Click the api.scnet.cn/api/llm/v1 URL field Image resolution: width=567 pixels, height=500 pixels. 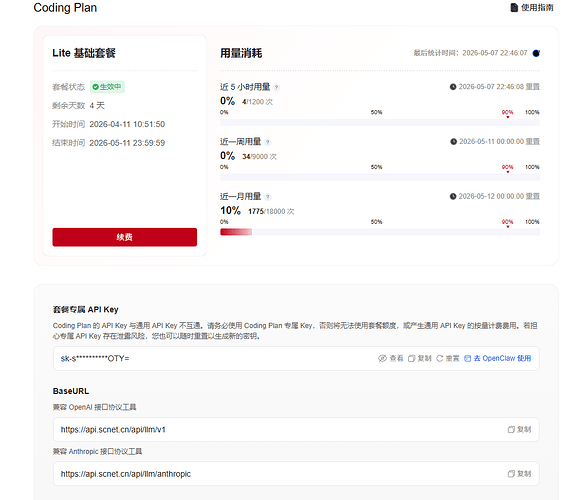click(296, 430)
